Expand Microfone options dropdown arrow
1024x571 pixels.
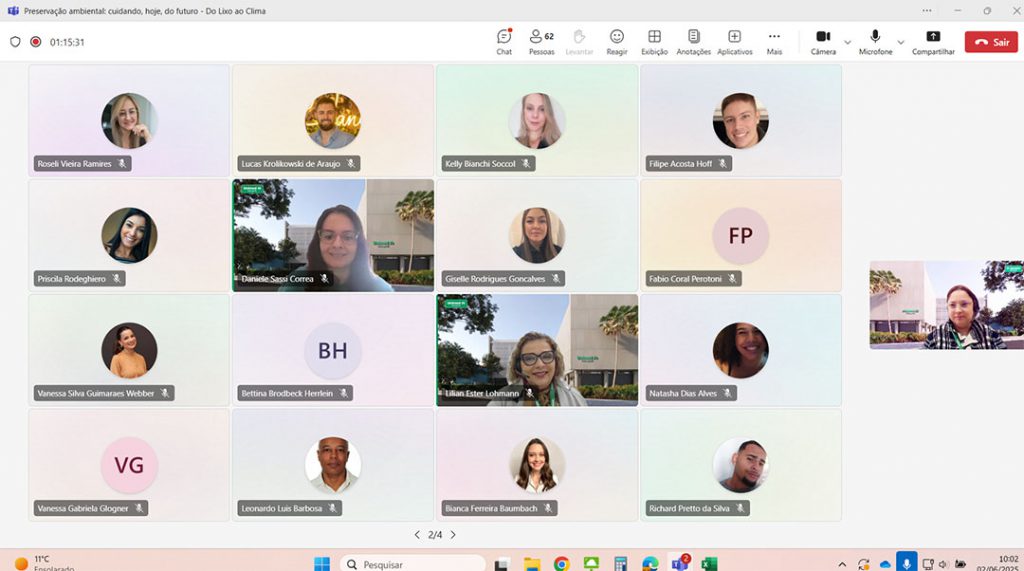(x=901, y=42)
